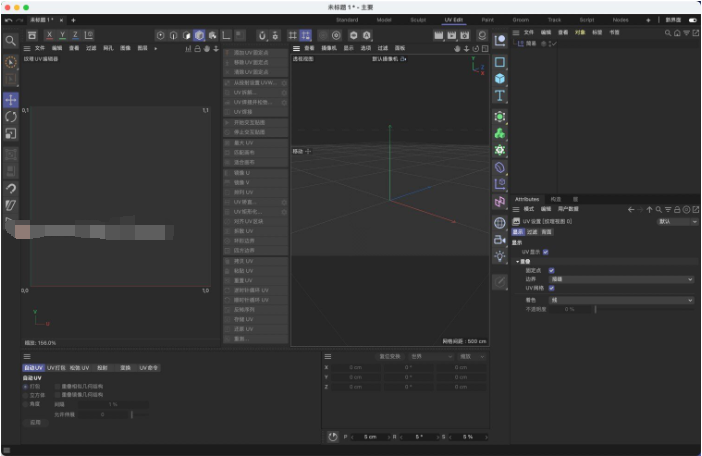Image resolution: width=702 pixels, height=456 pixels.
Task: Switch to the Model layout tab
Action: [x=384, y=20]
